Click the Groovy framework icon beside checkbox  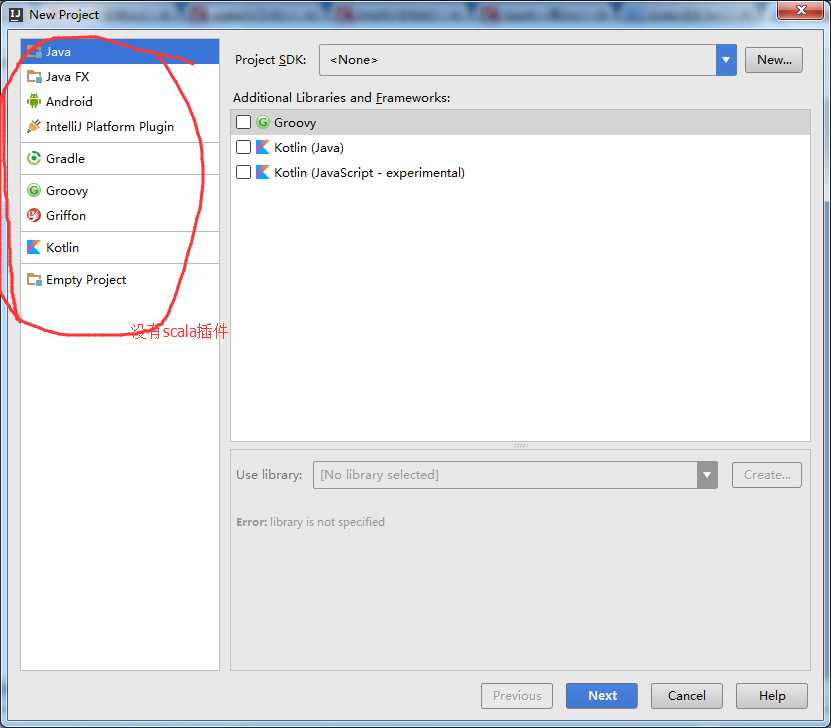(263, 122)
